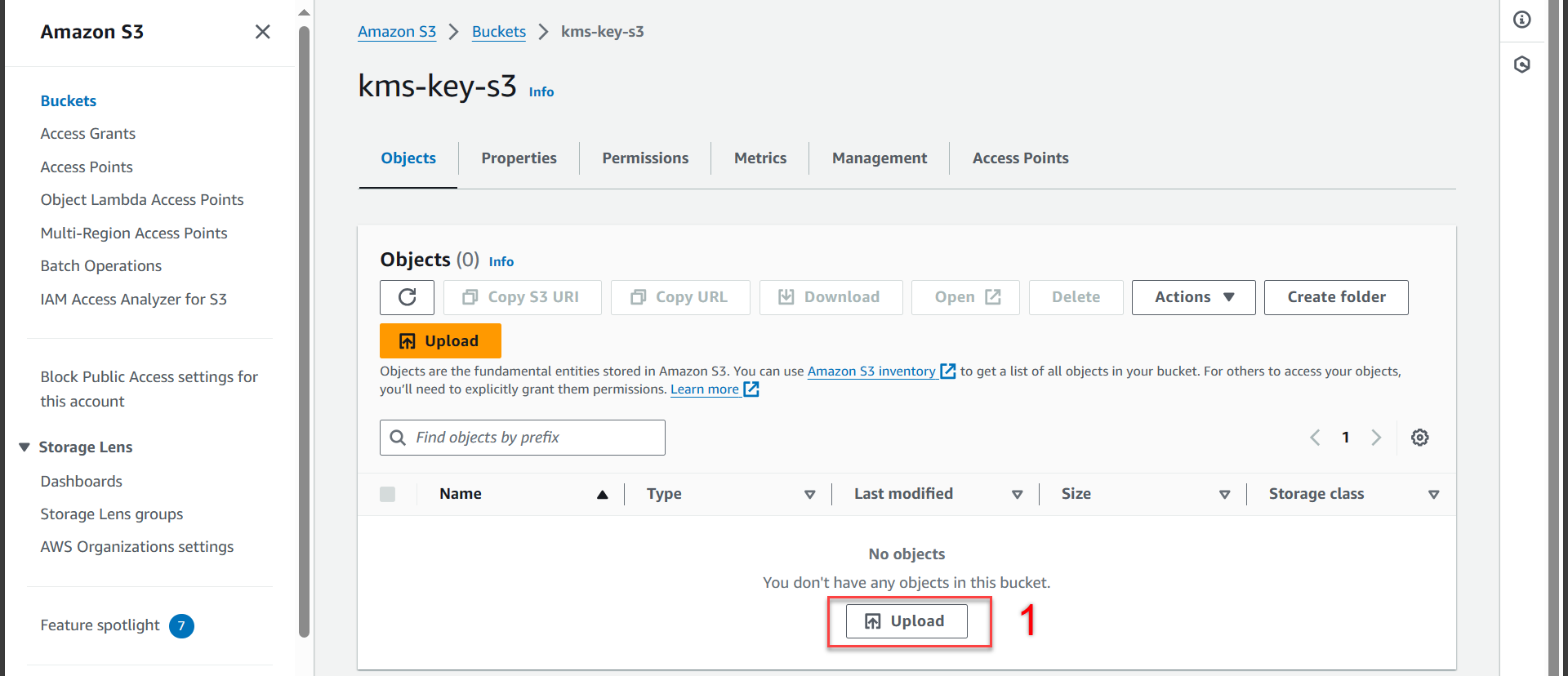The image size is (1568, 676).
Task: Click the Copy S3 URI button
Action: click(523, 297)
